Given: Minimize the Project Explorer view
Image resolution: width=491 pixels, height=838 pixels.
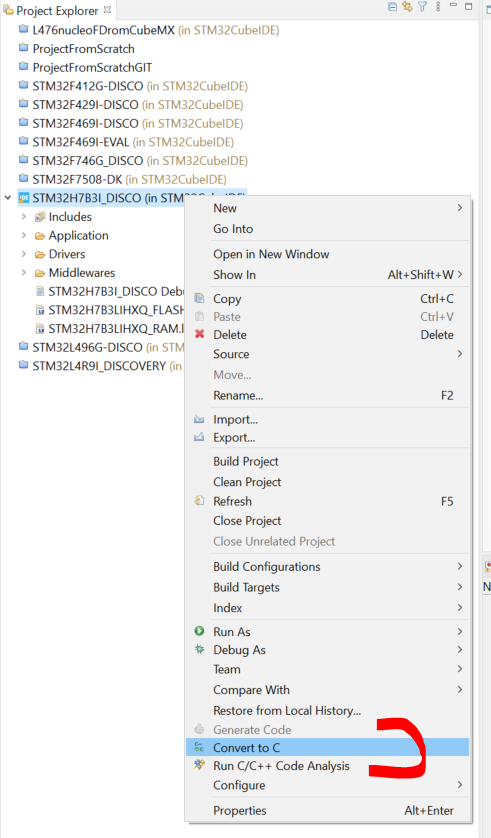Looking at the screenshot, I should 453,5.
